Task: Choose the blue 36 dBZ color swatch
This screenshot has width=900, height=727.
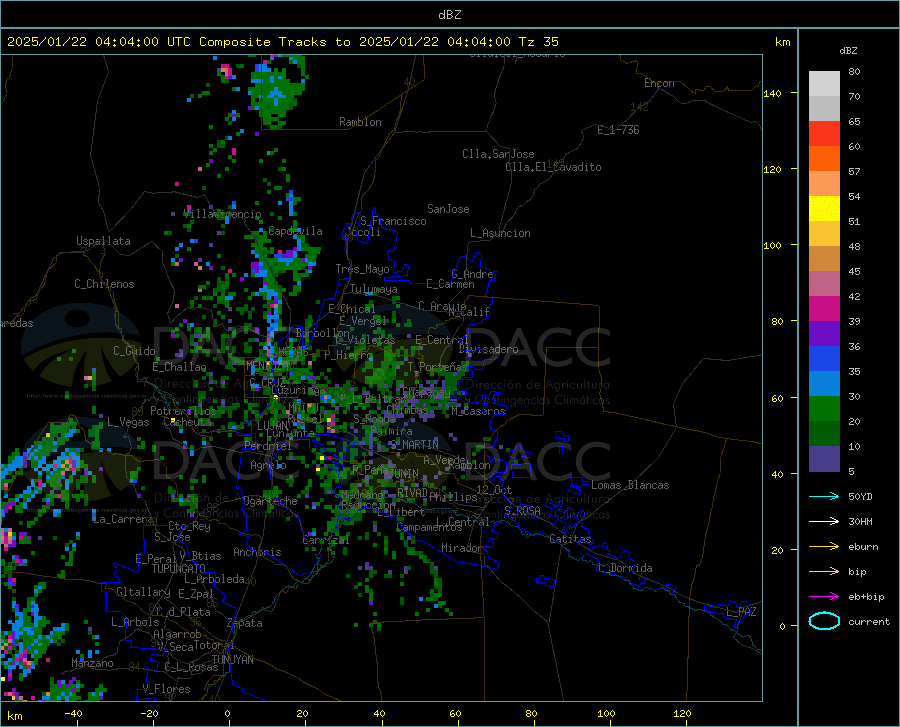Action: point(824,359)
